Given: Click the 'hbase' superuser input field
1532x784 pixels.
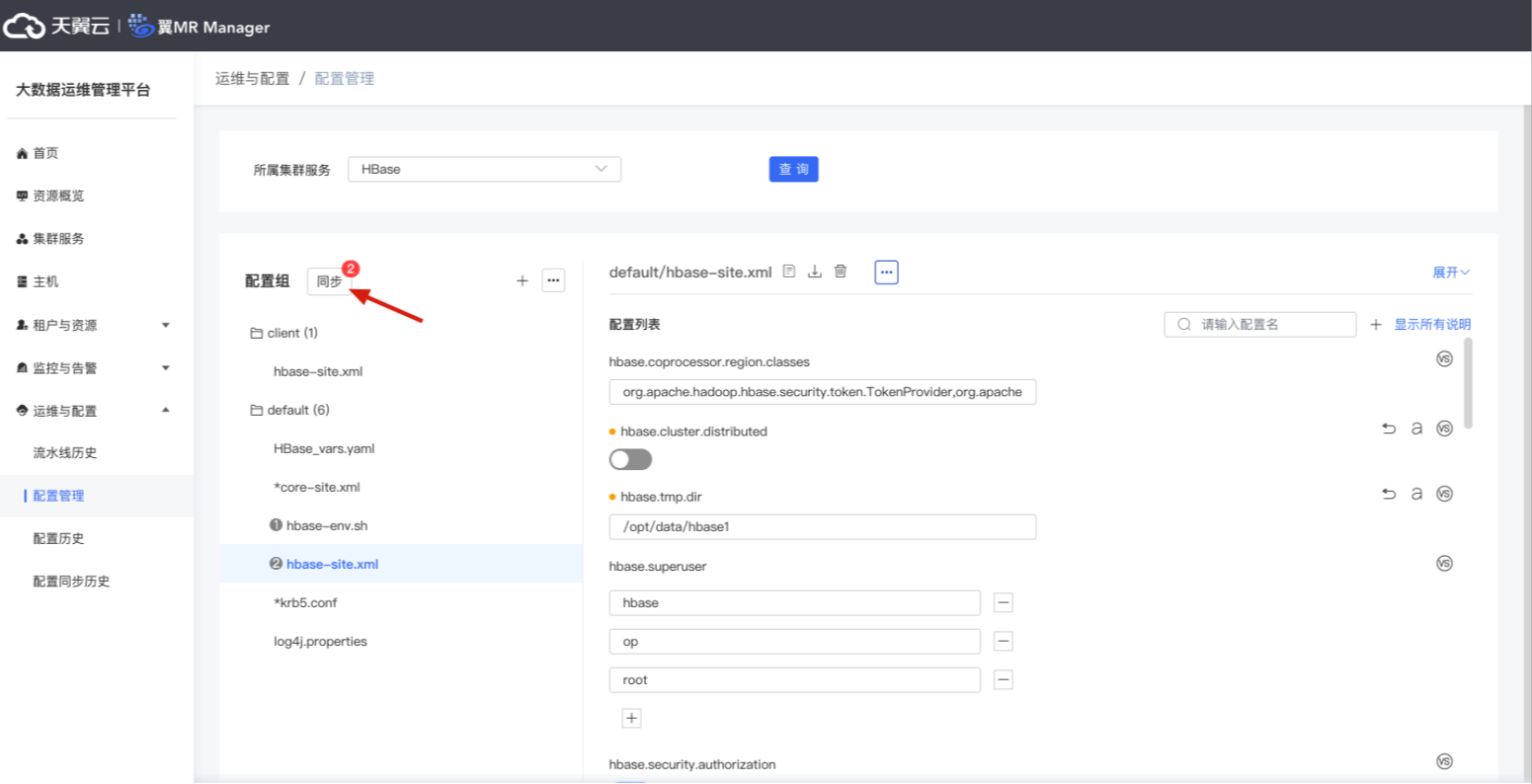Looking at the screenshot, I should pyautogui.click(x=795, y=602).
